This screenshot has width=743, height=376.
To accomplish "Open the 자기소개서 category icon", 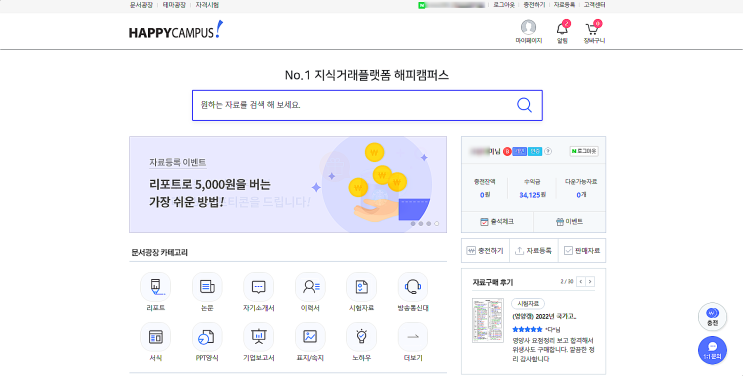I will (258, 287).
